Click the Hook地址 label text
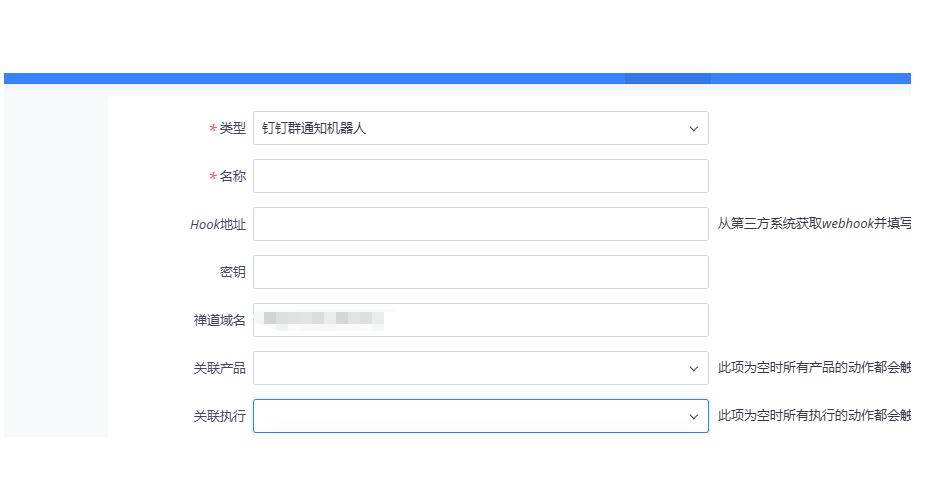This screenshot has width=934, height=501. (218, 225)
